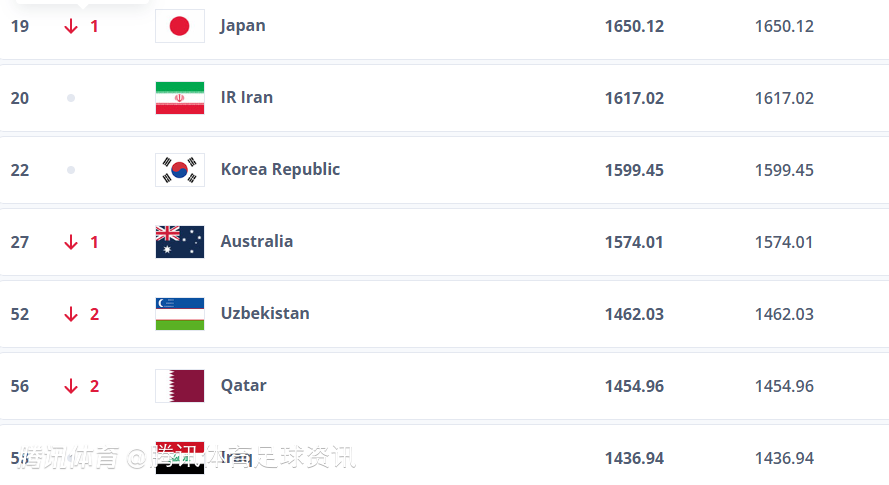This screenshot has width=889, height=485.
Task: Click the Australia flag icon
Action: (180, 242)
